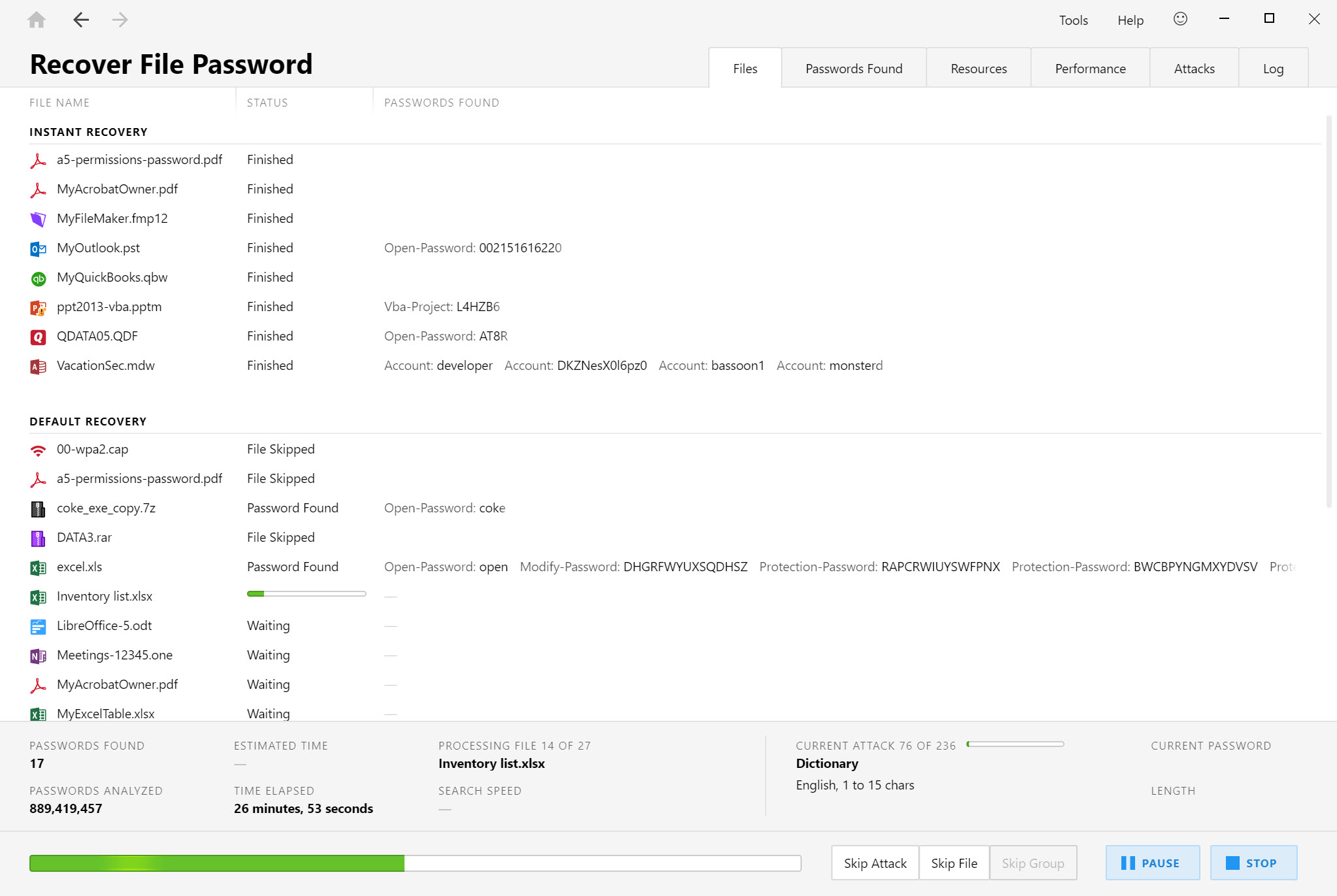
Task: Click PDF icon for MyAcrobatOwner.pdf in Default Recovery
Action: (38, 685)
